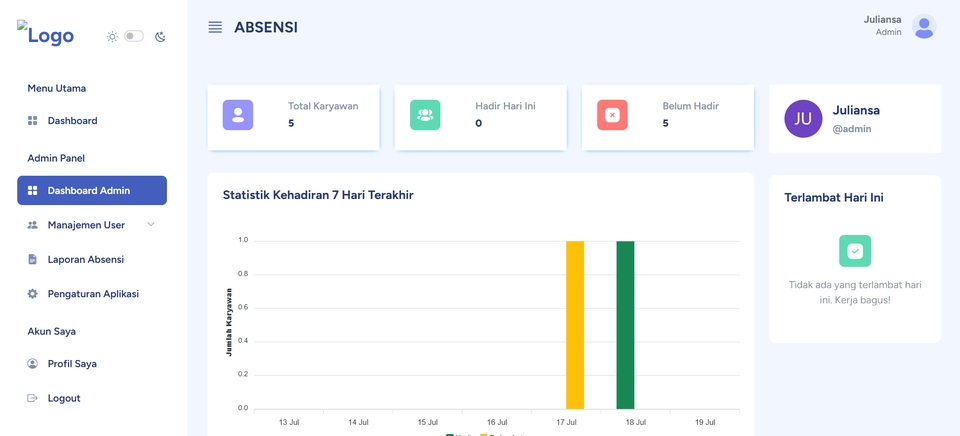The width and height of the screenshot is (960, 436).
Task: Open Manajemen User submenu
Action: pyautogui.click(x=92, y=225)
